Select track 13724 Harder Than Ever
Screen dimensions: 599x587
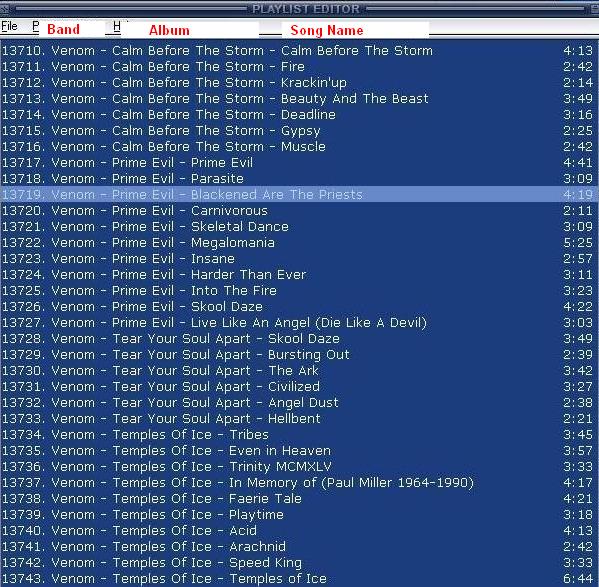[x=299, y=275]
